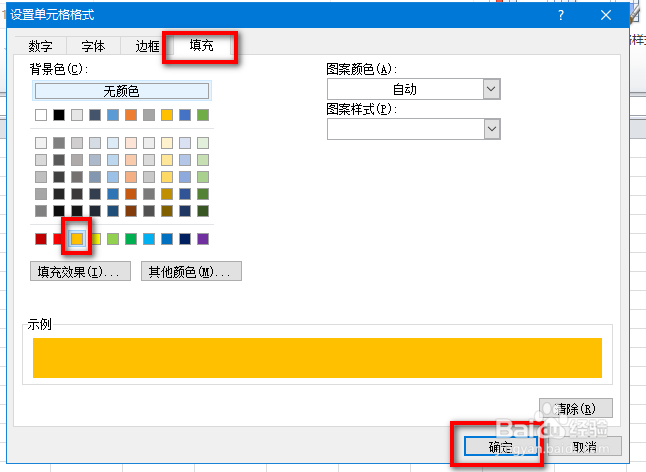The image size is (646, 472).
Task: Open 其他颜色(M)... color picker
Action: 191,271
